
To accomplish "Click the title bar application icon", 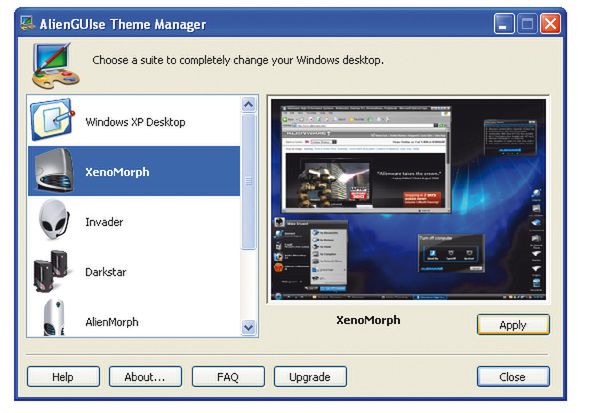I will (27, 23).
